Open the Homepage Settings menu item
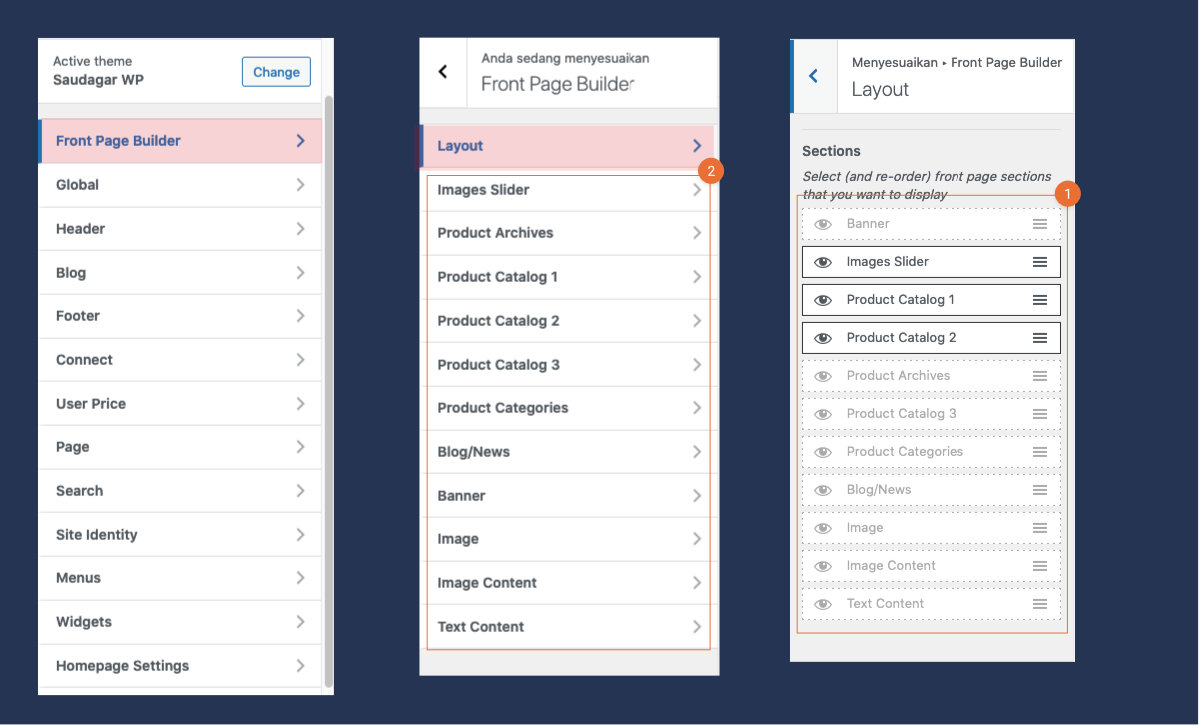This screenshot has height=725, width=1199. (x=180, y=665)
